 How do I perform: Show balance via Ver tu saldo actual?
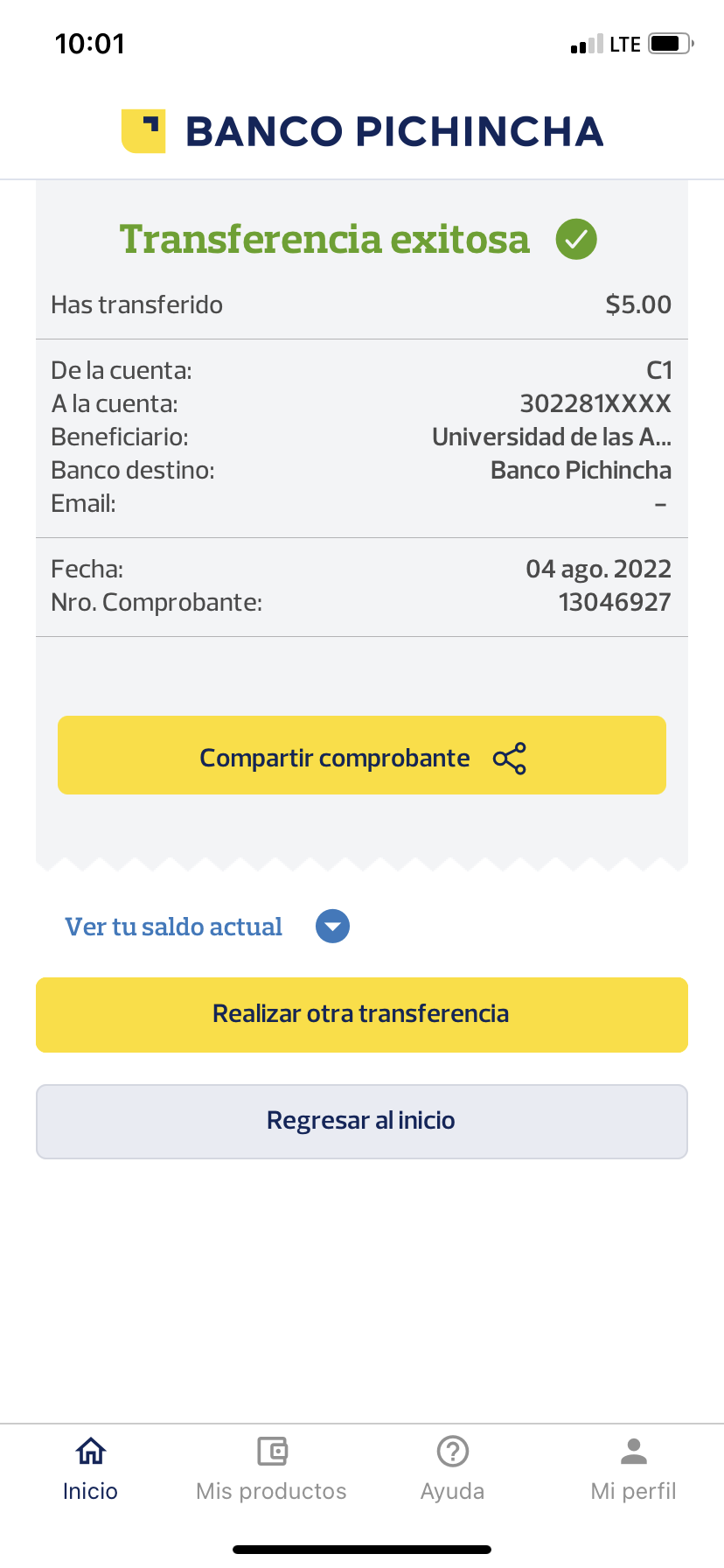click(x=173, y=927)
